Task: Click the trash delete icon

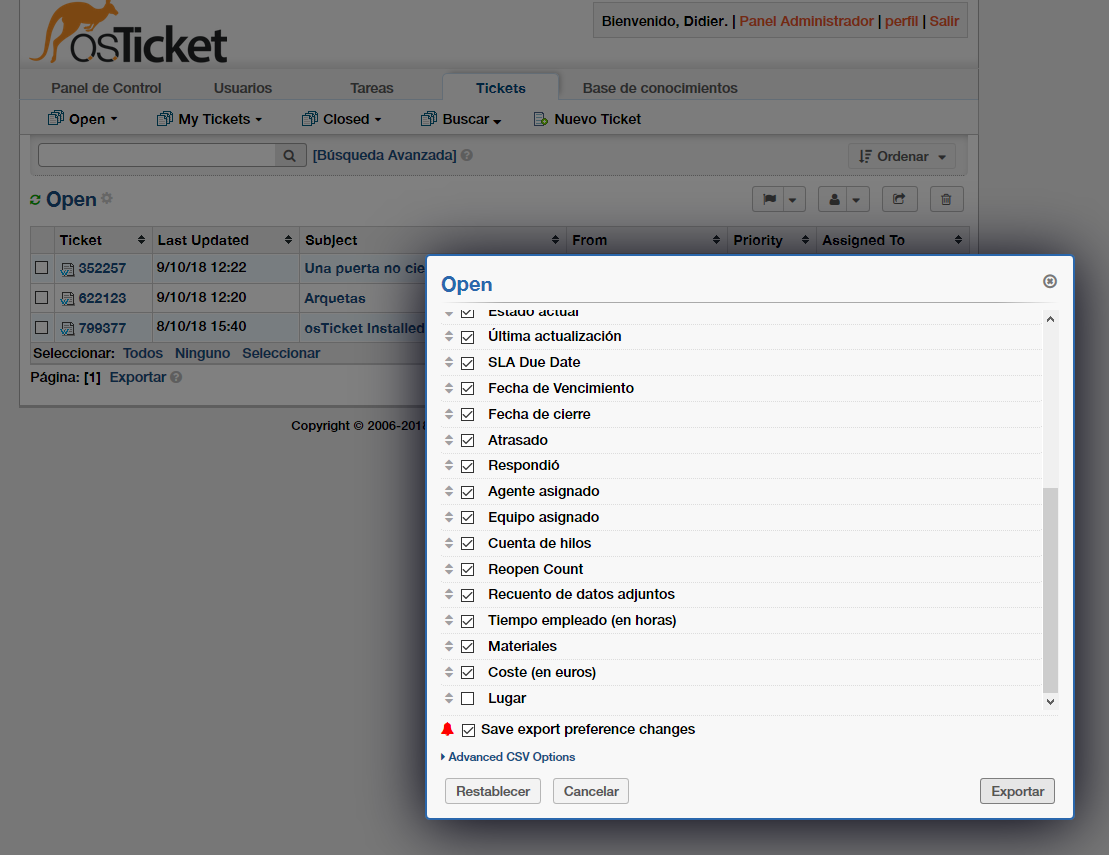Action: tap(946, 199)
